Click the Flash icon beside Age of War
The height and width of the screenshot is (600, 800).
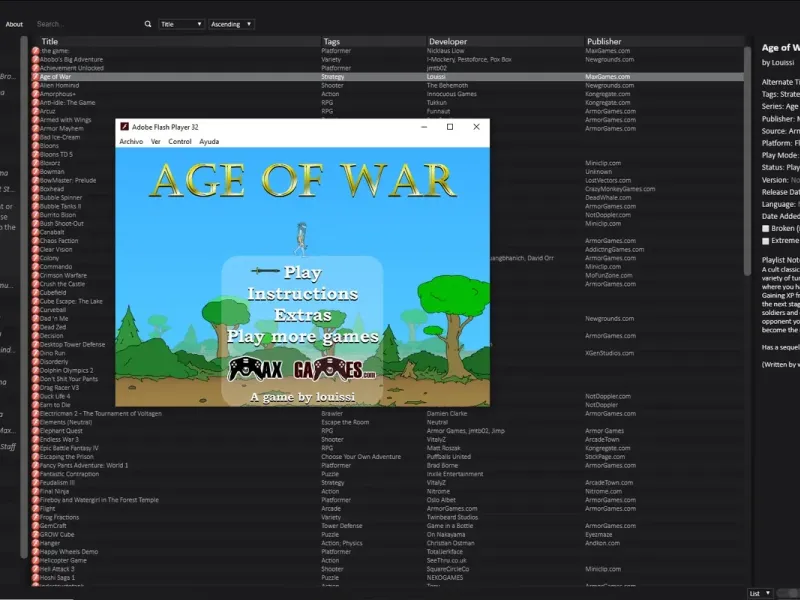[x=35, y=77]
